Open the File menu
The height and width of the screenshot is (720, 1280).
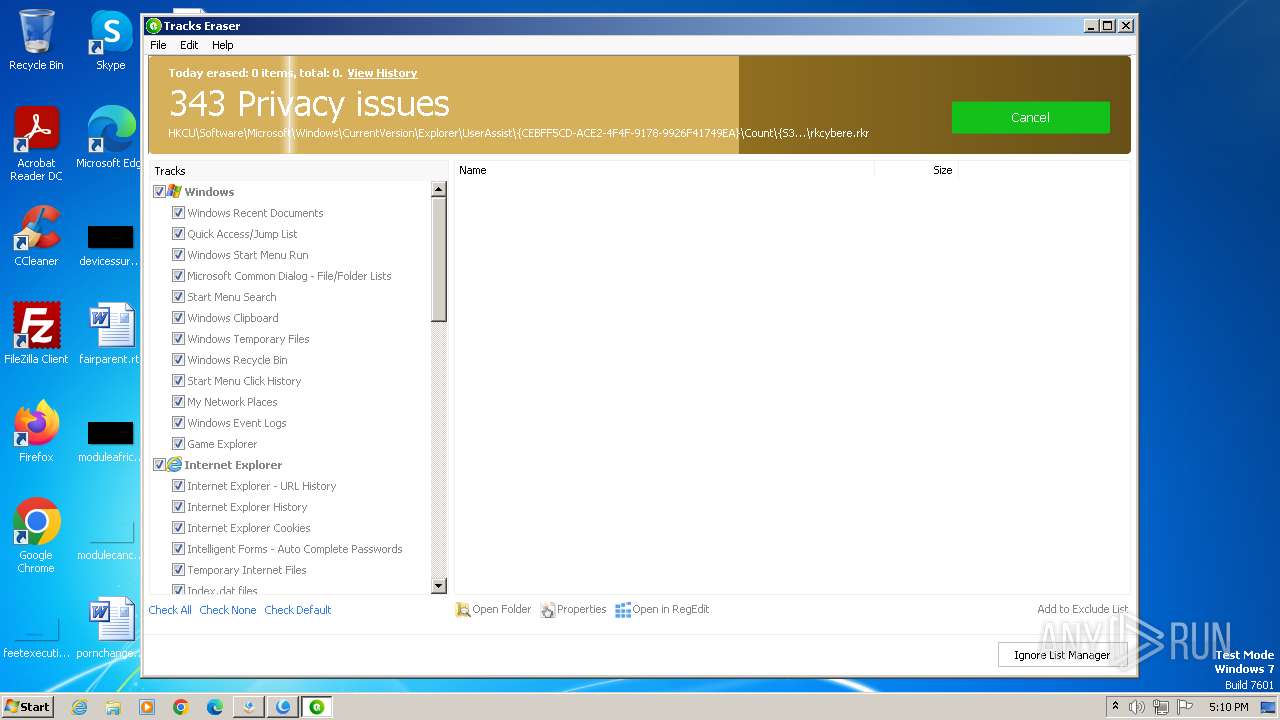click(158, 45)
